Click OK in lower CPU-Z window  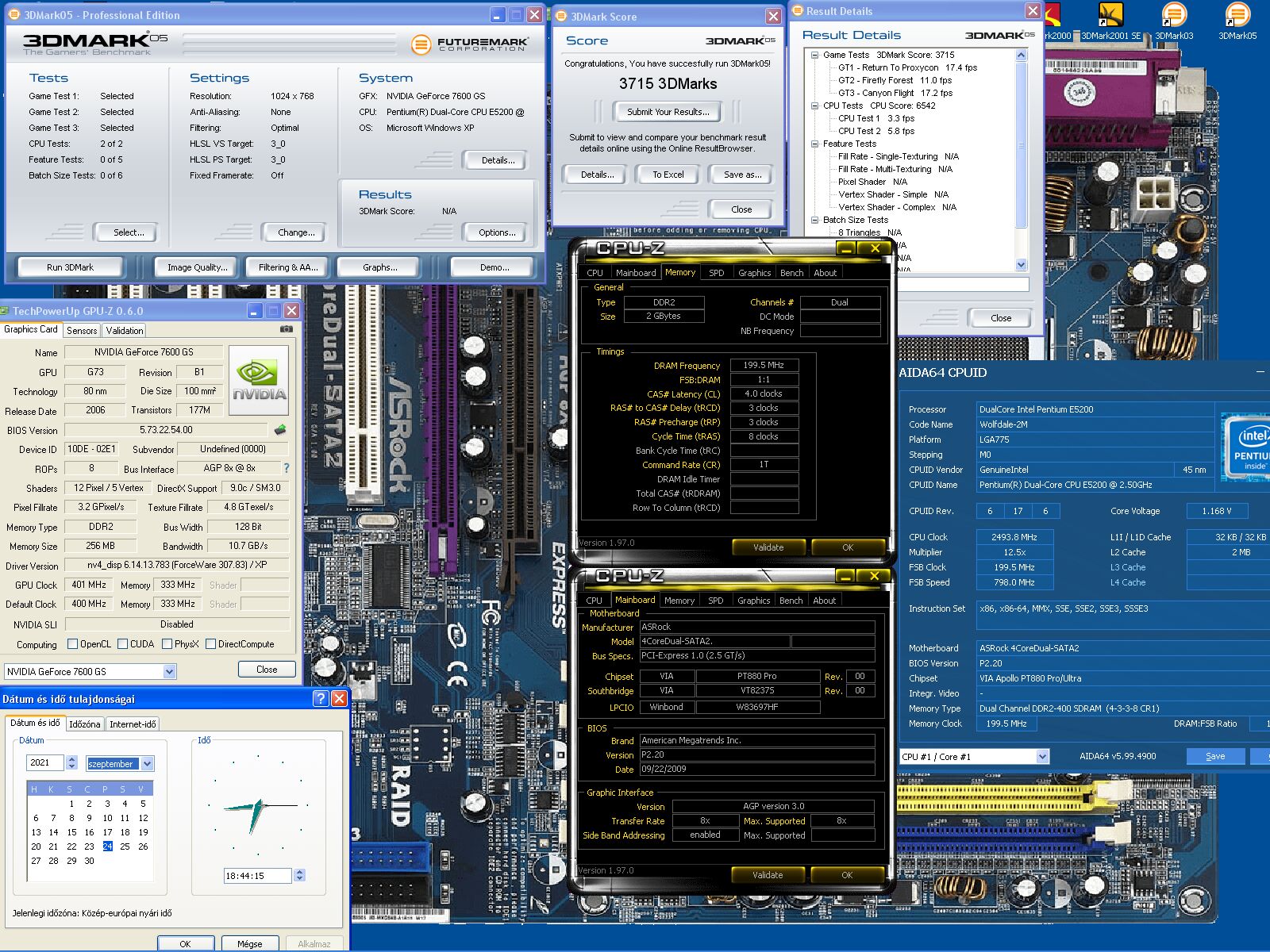tap(847, 875)
